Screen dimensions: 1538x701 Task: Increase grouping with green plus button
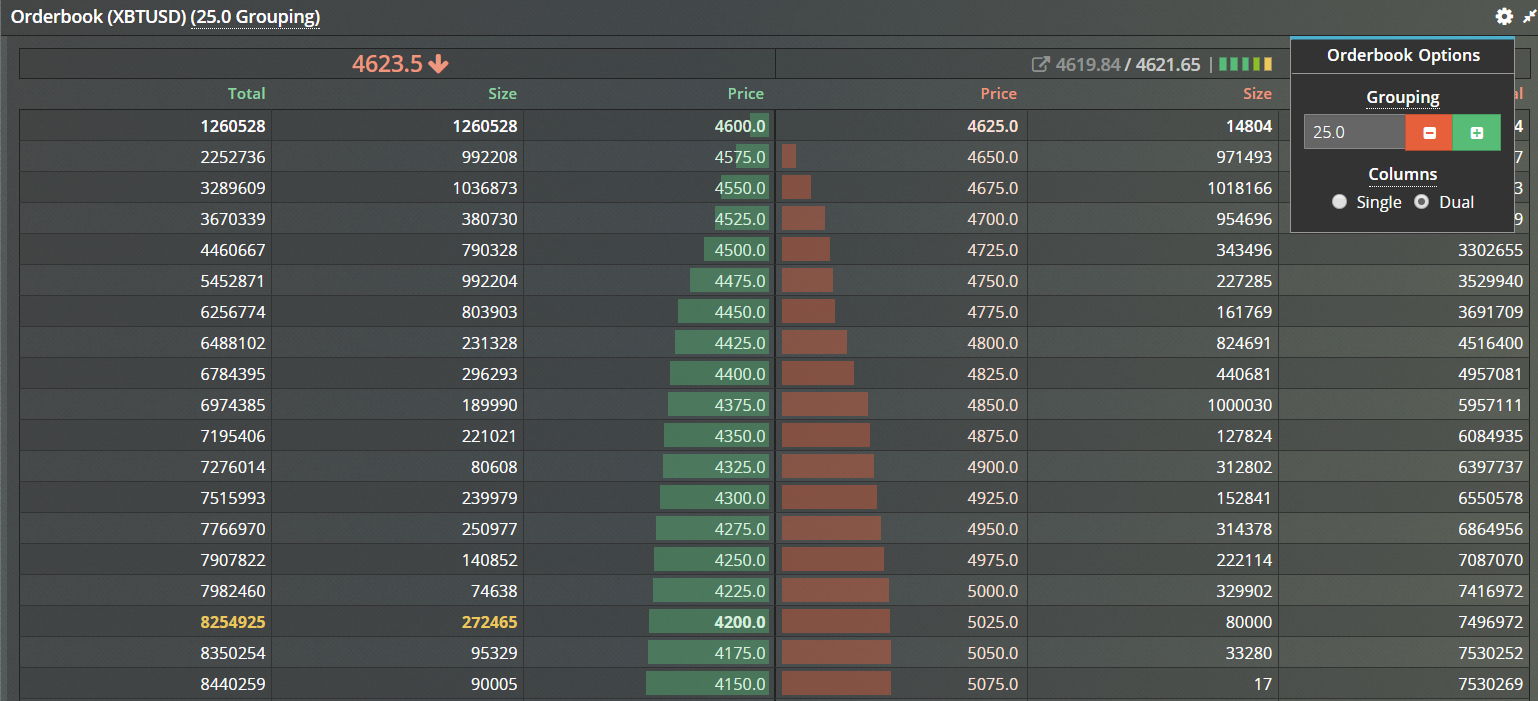1476,132
